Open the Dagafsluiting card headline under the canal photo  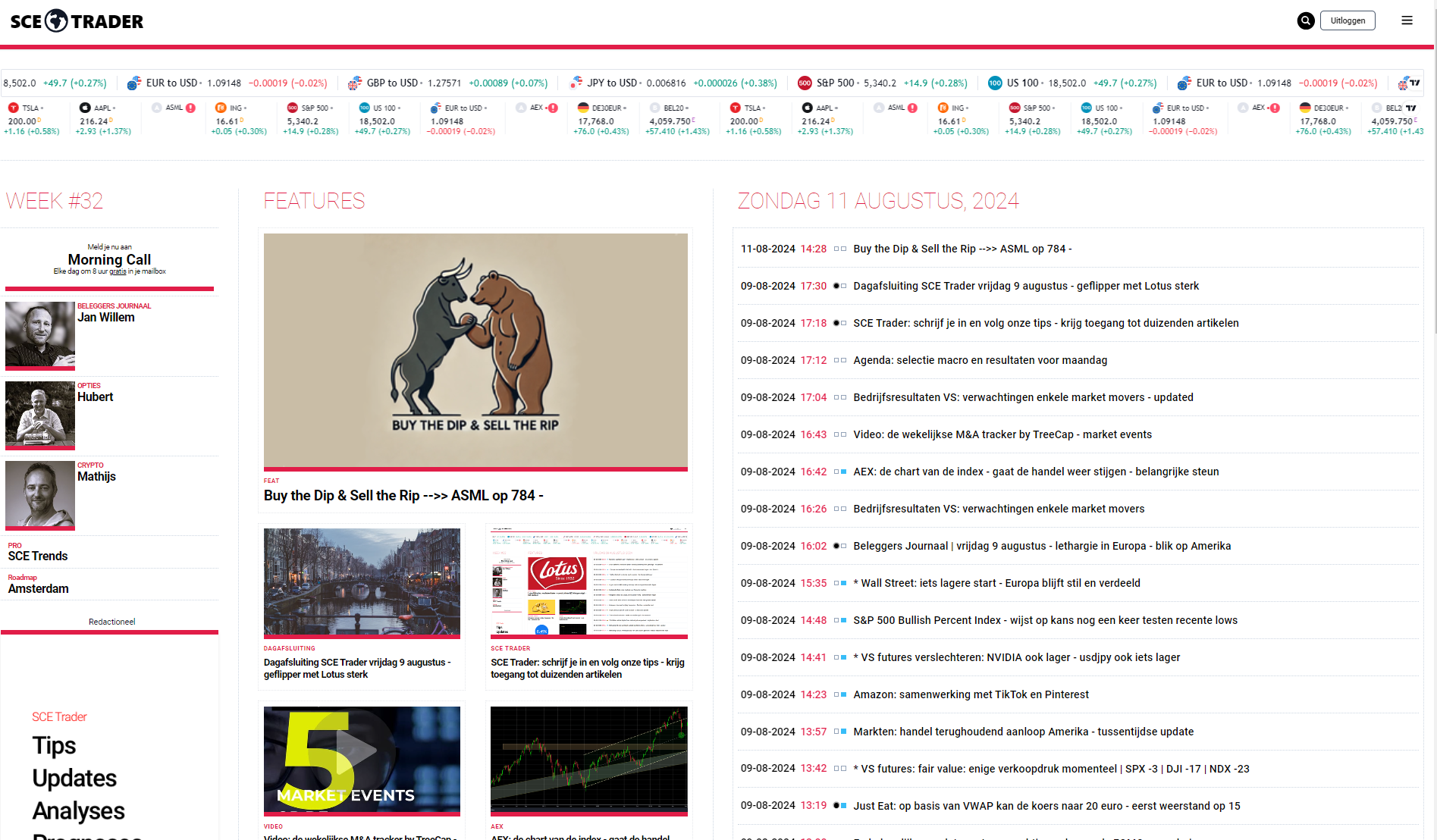point(357,669)
